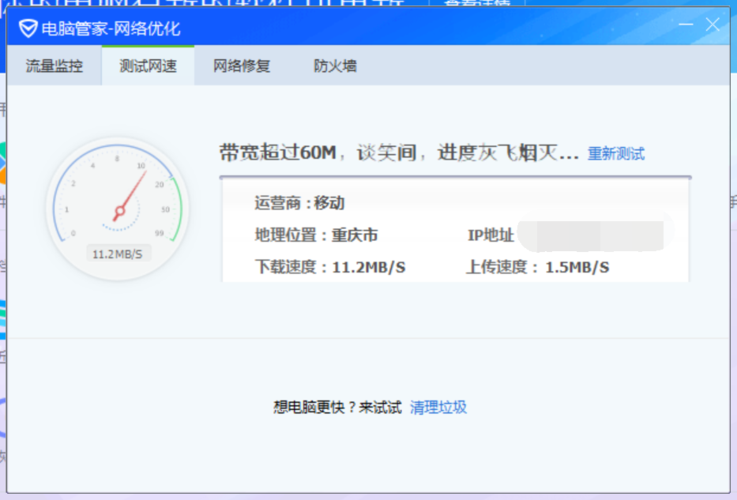Click the 上传速度 1.5MB/S value
The width and height of the screenshot is (737, 500).
[x=577, y=267]
